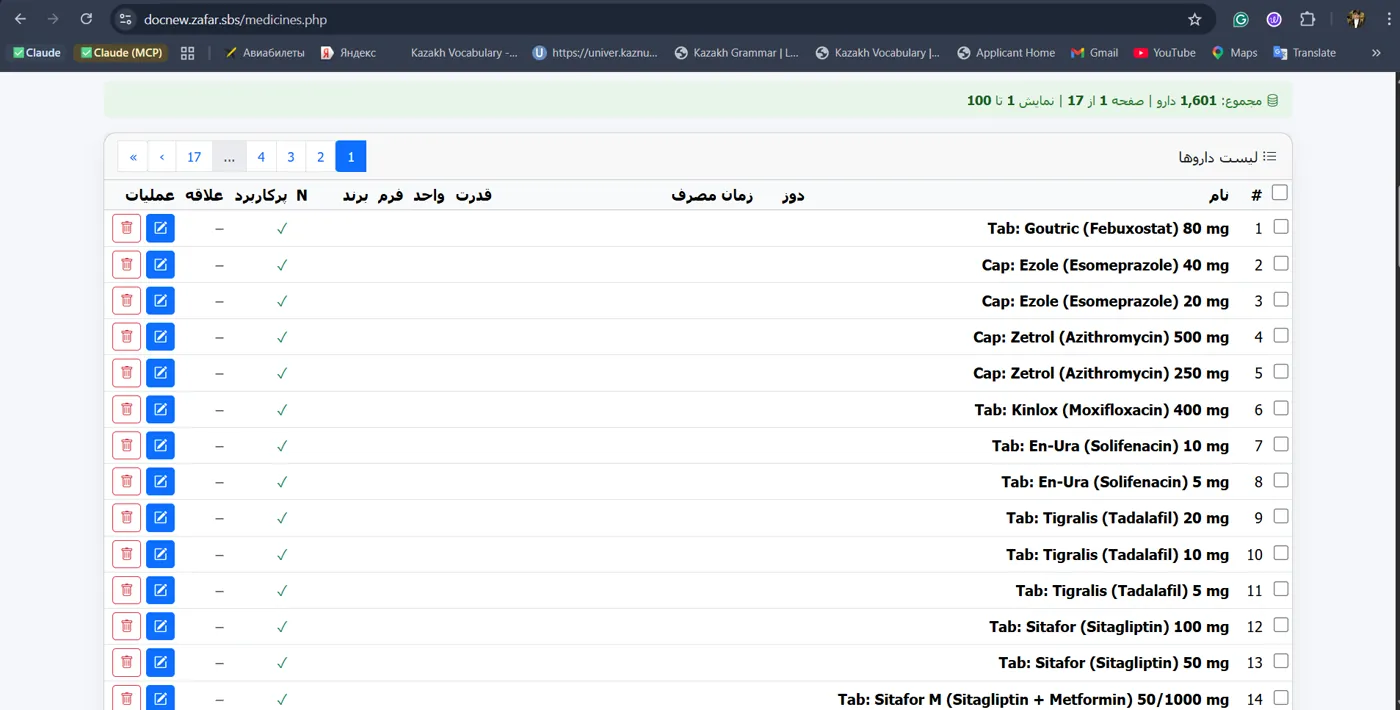Open the Gmail bookmark
The image size is (1400, 710).
pyautogui.click(x=1094, y=53)
